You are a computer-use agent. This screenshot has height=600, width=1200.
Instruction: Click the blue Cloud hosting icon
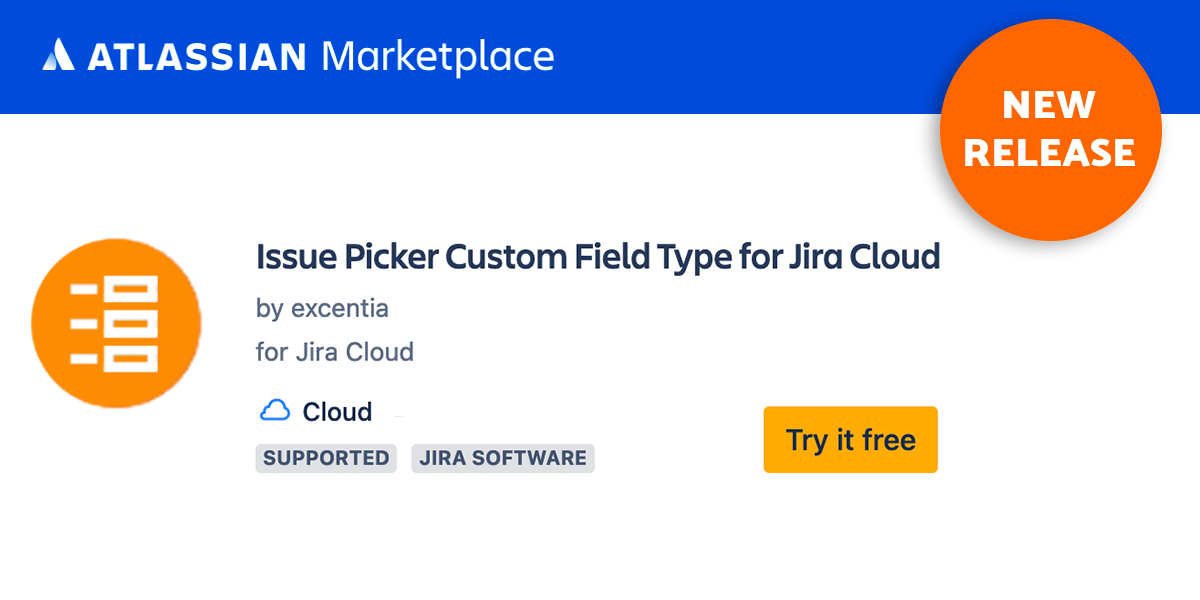(x=275, y=410)
